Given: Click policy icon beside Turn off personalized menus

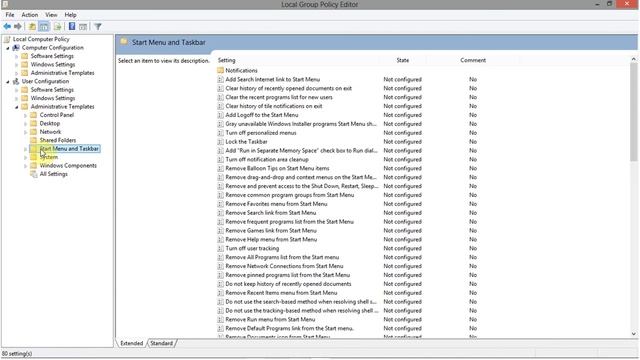Looking at the screenshot, I should pos(220,133).
